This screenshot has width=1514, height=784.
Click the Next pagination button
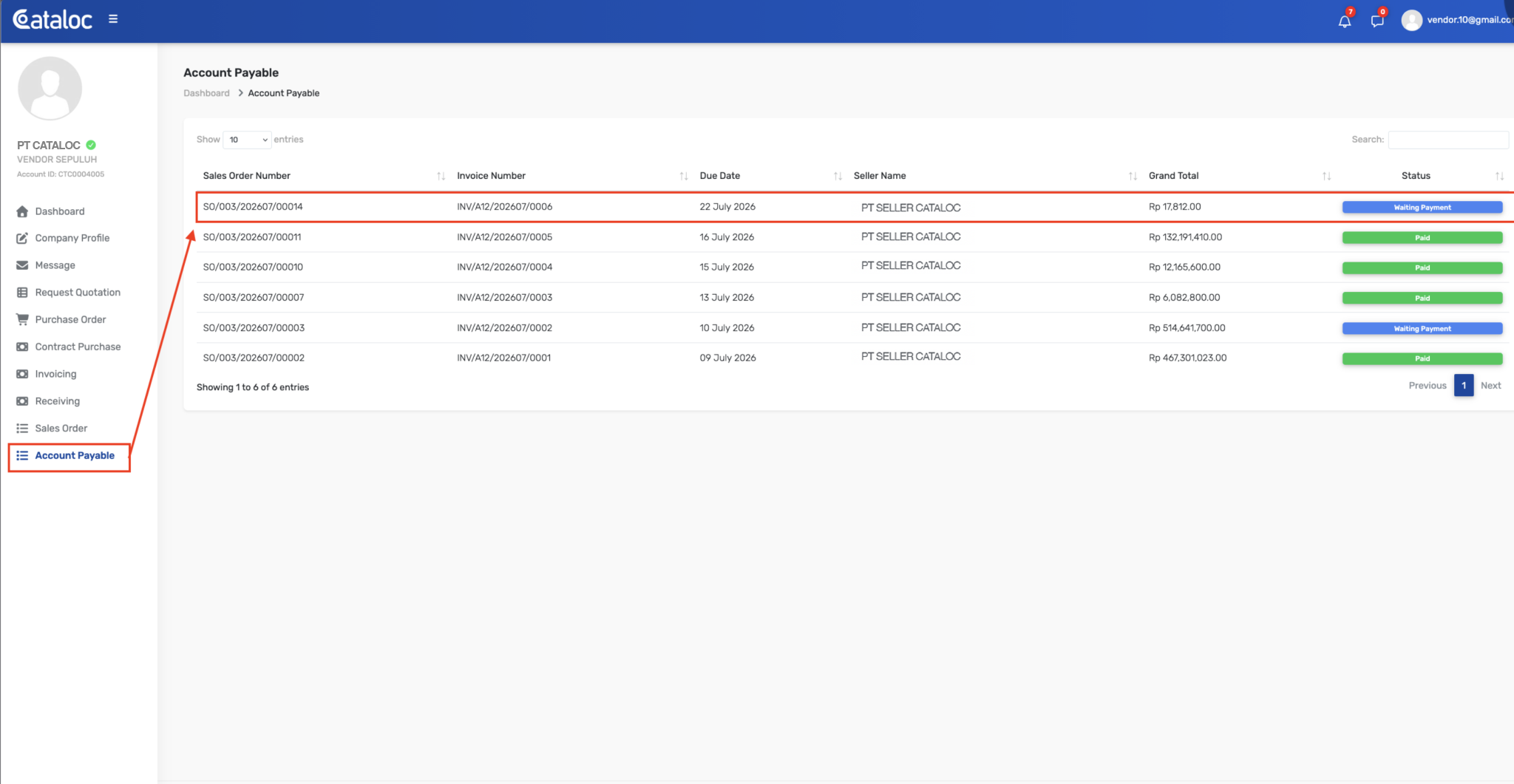tap(1490, 386)
